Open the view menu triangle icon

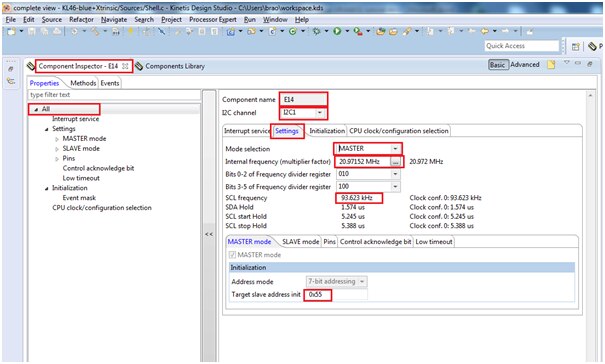point(566,62)
